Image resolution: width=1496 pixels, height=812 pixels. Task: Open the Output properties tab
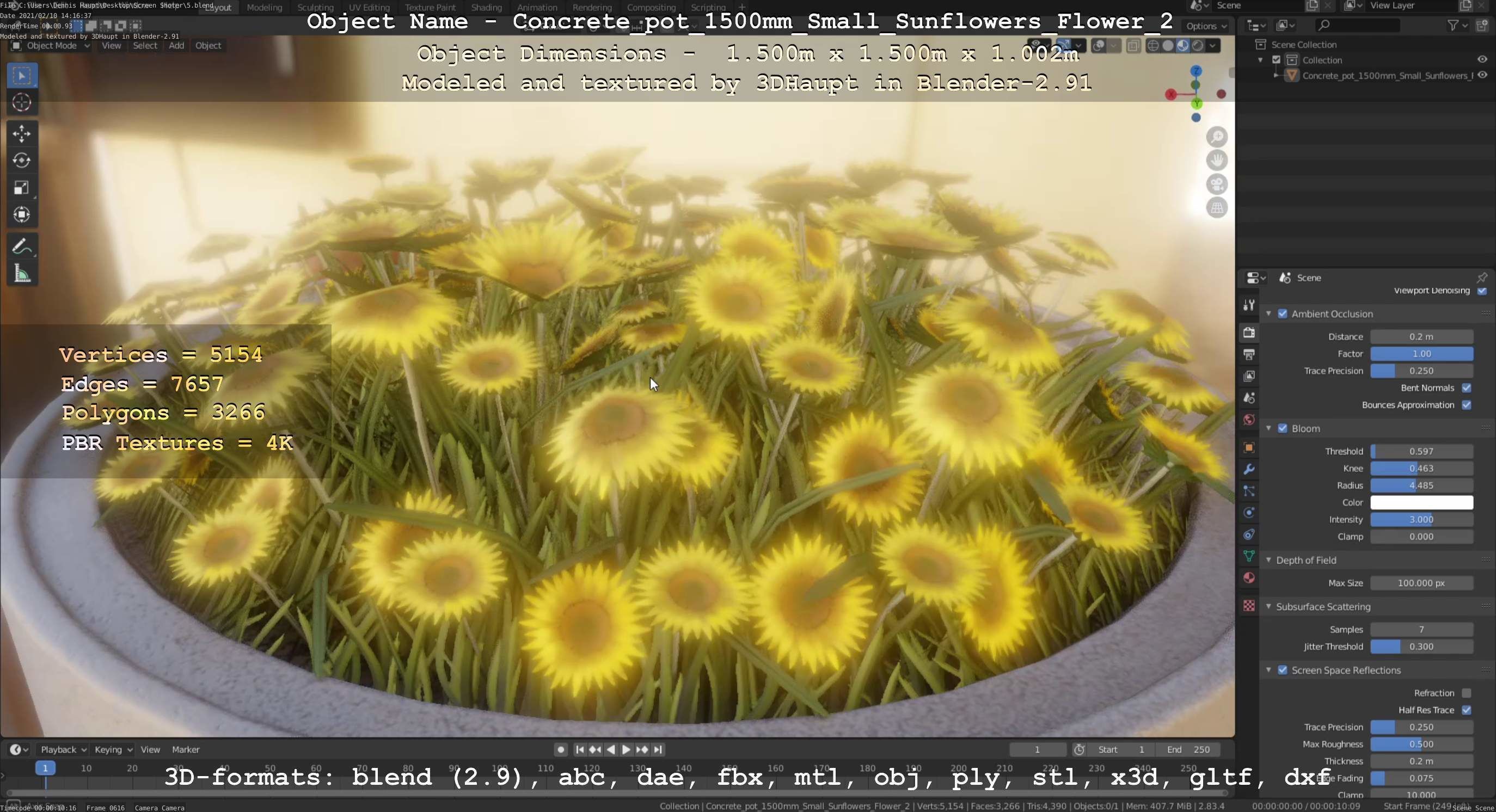point(1249,354)
